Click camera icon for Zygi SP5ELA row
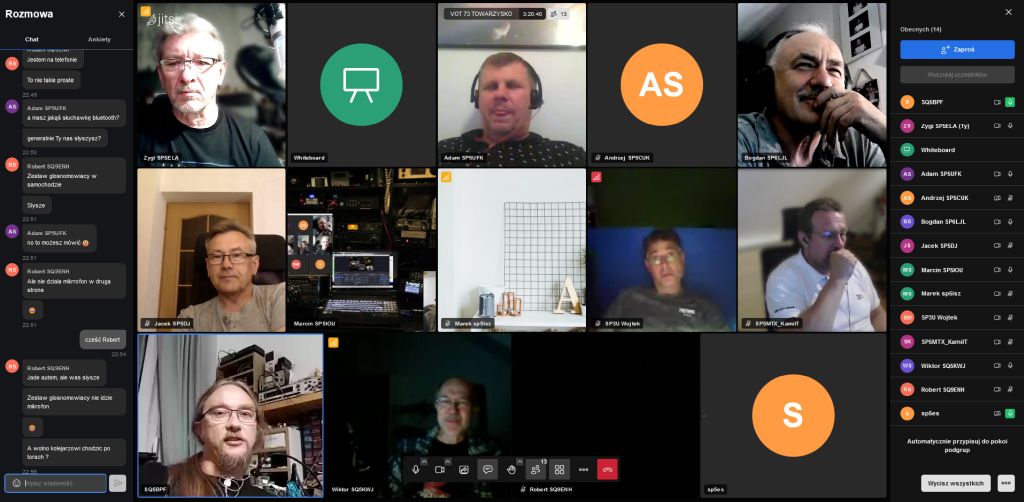 pyautogui.click(x=997, y=126)
